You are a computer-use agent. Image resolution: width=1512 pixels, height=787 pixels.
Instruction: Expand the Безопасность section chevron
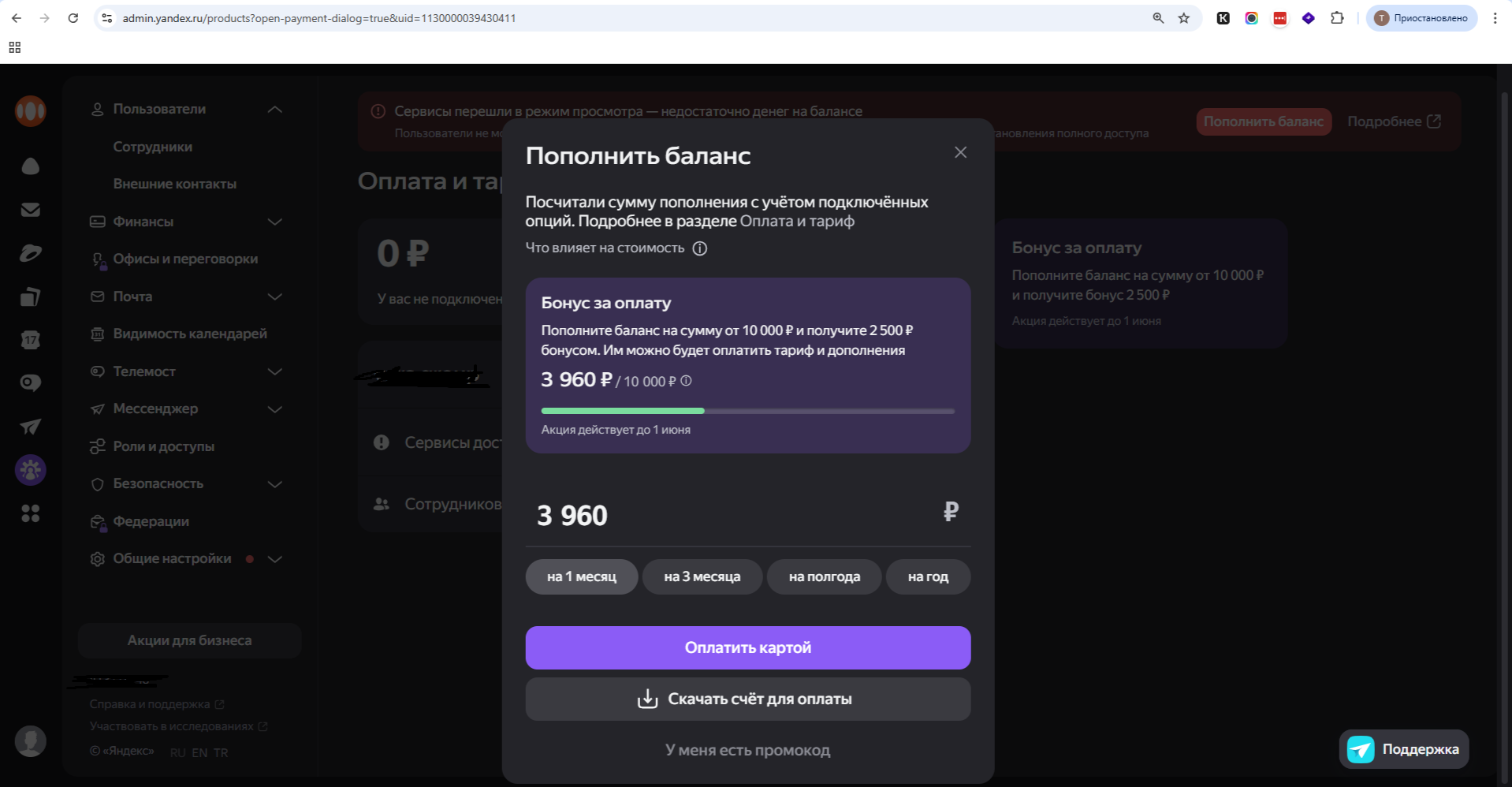[274, 484]
